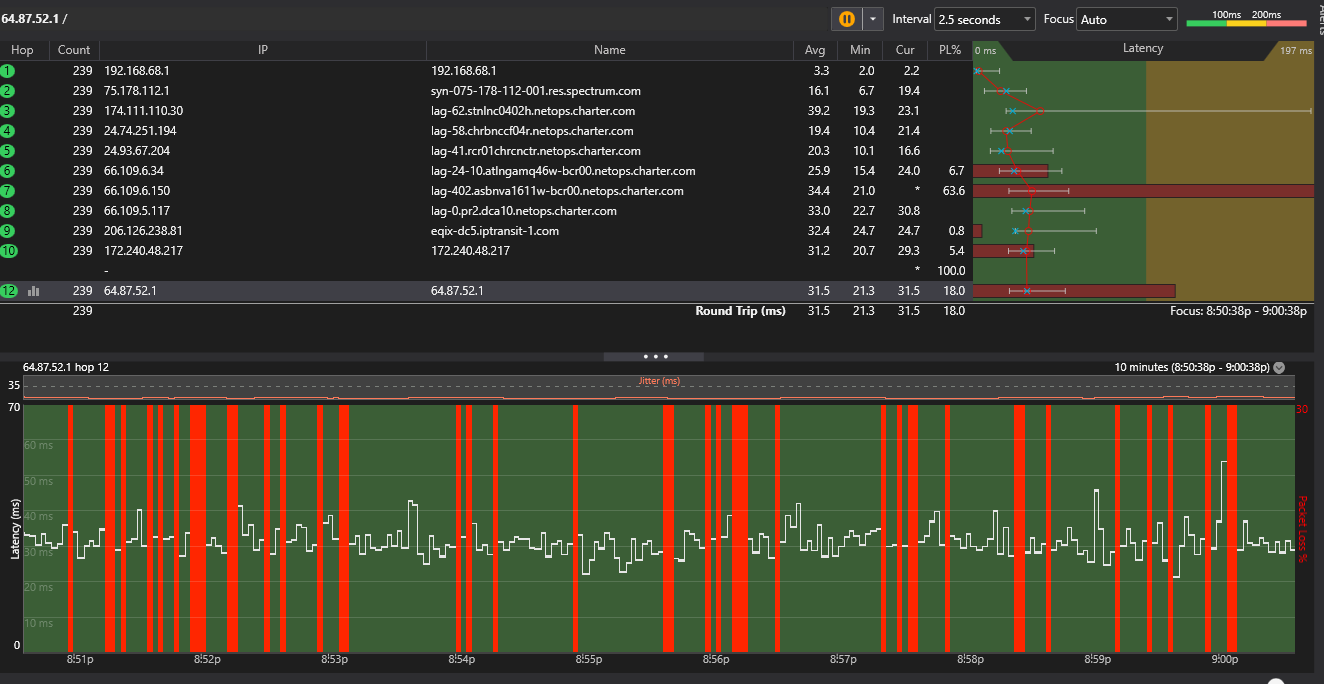Open the Interval 2.5 seconds dropdown
This screenshot has height=684, width=1324.
click(984, 19)
